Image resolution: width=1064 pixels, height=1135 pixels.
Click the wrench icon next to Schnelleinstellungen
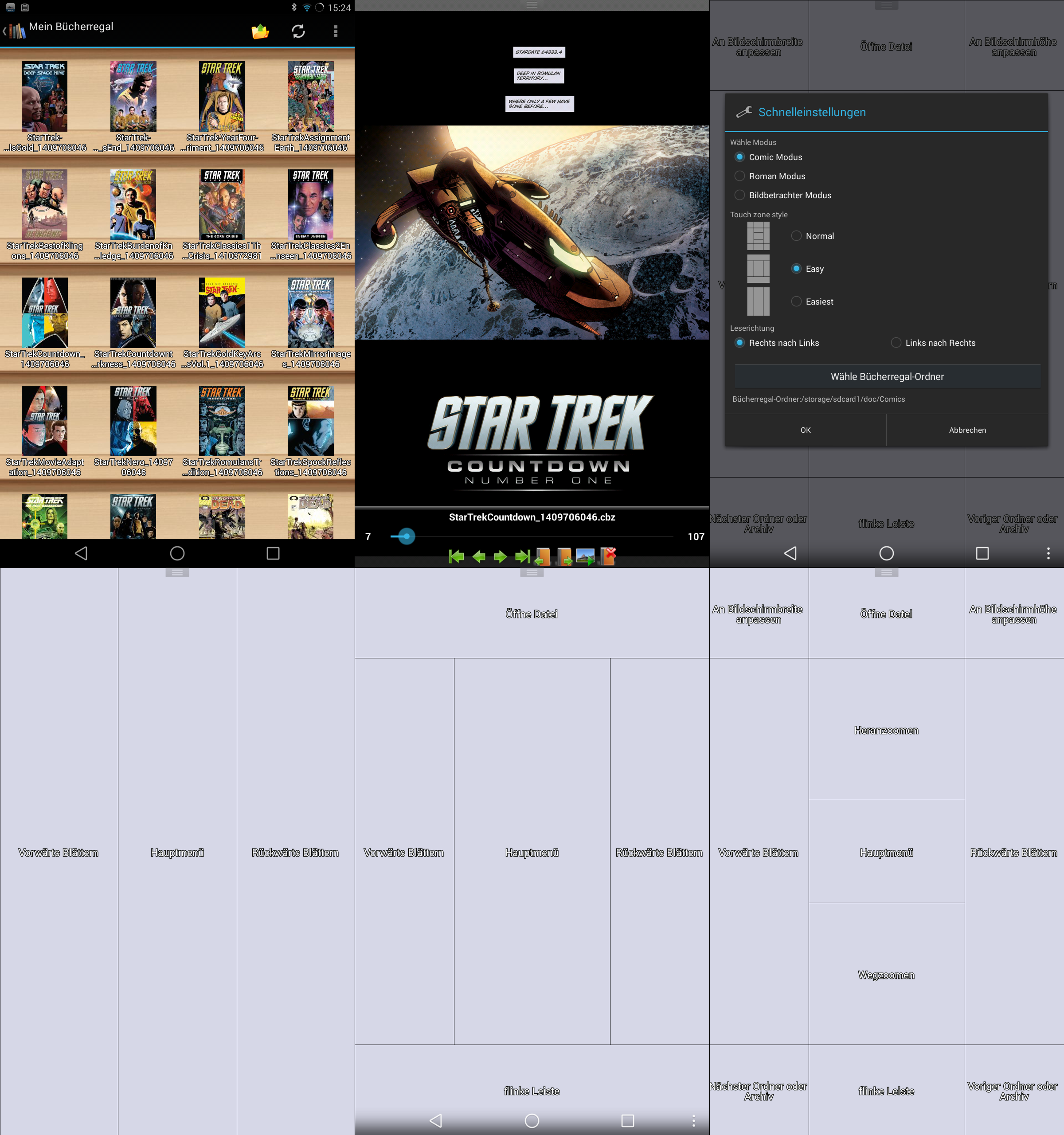tap(744, 112)
